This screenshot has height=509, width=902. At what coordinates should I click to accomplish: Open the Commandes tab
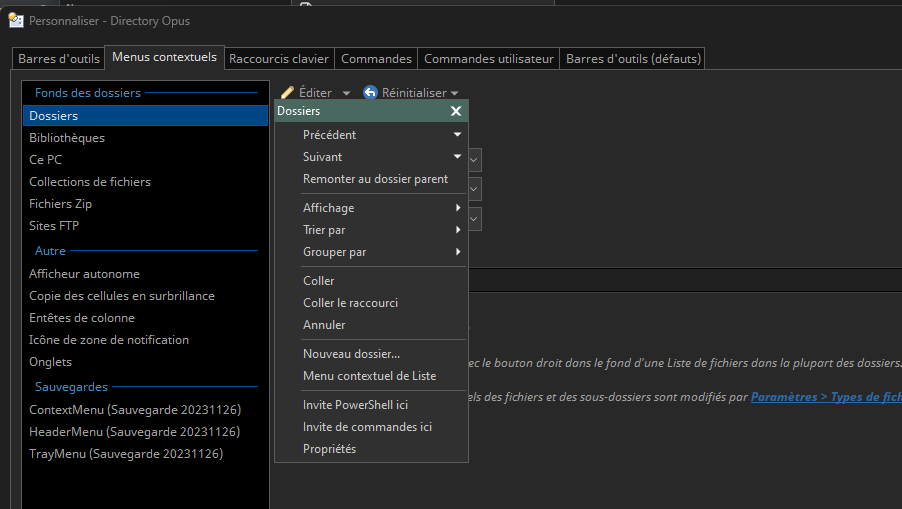pos(376,59)
